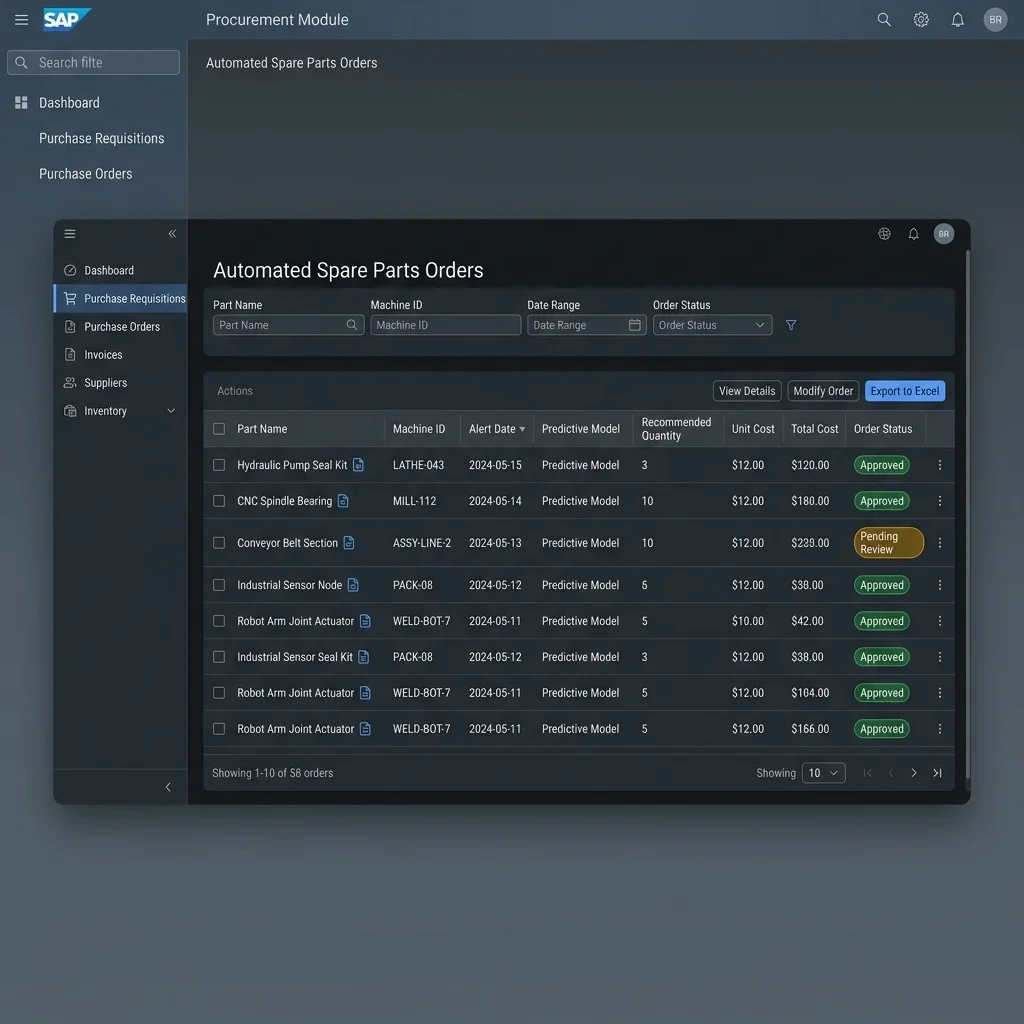Collapse sidebar via bottom chevron arrow
Viewport: 1024px width, 1024px height.
click(x=168, y=787)
